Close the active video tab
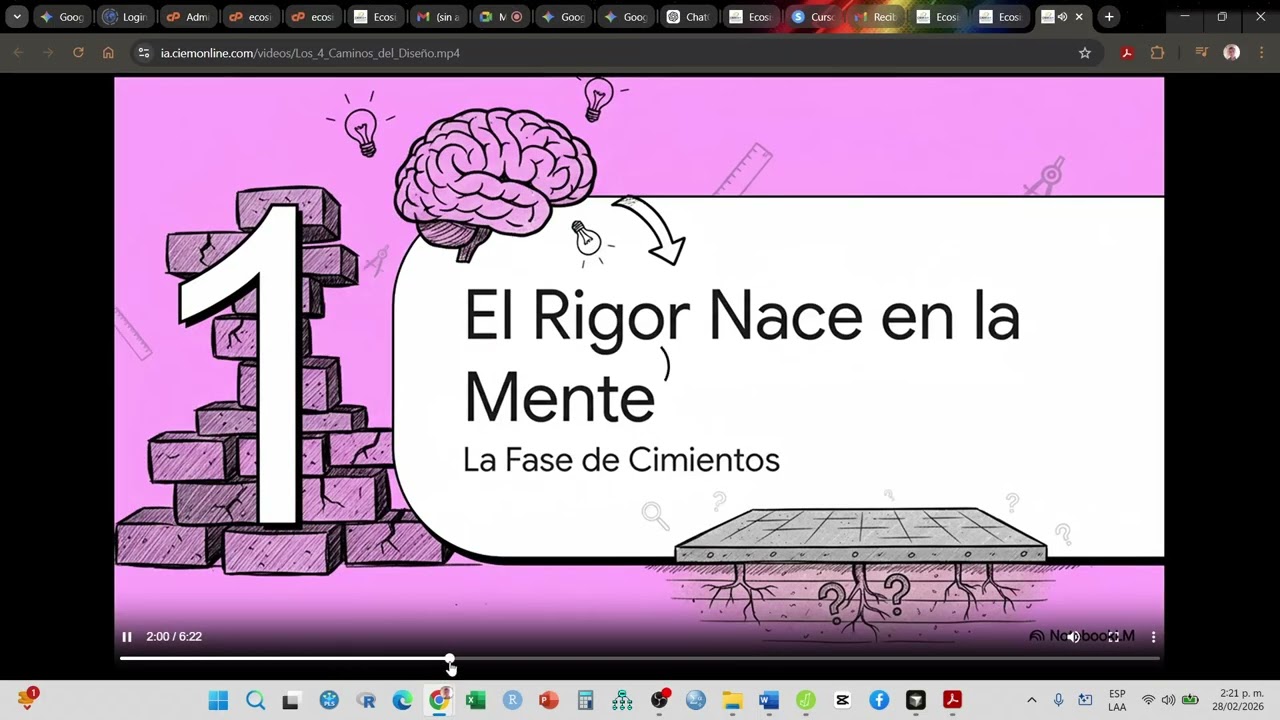 (x=1079, y=17)
